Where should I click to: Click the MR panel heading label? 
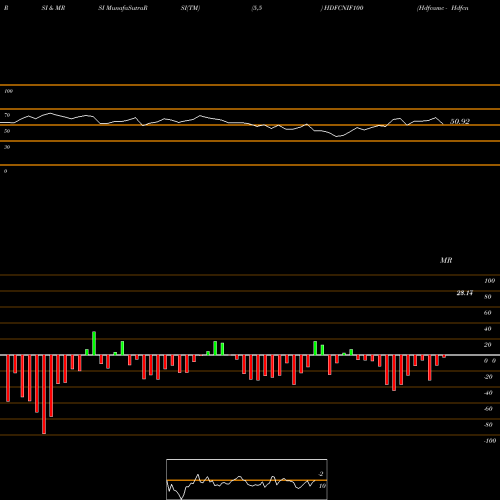click(446, 260)
